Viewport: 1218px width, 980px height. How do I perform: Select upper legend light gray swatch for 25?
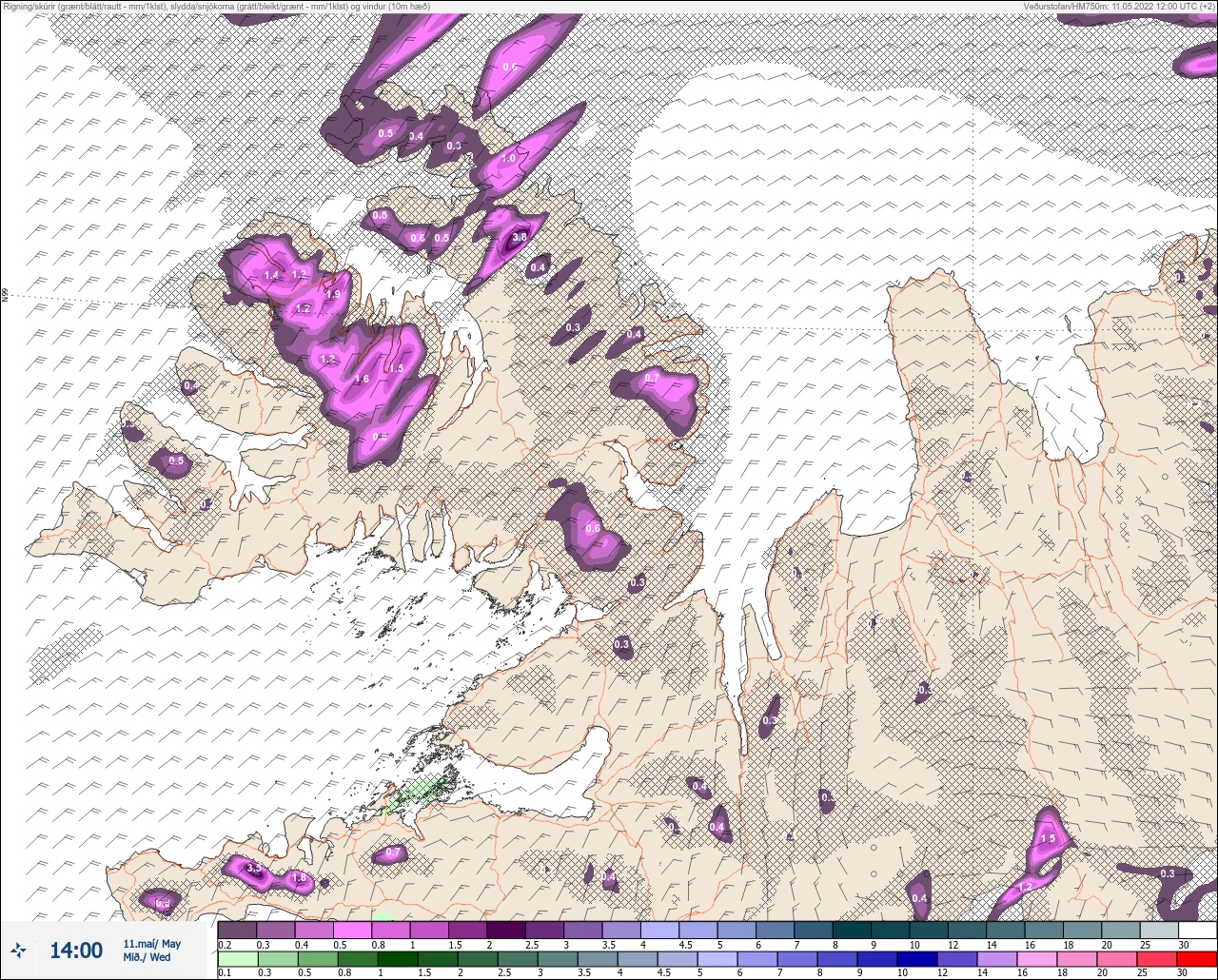1158,931
